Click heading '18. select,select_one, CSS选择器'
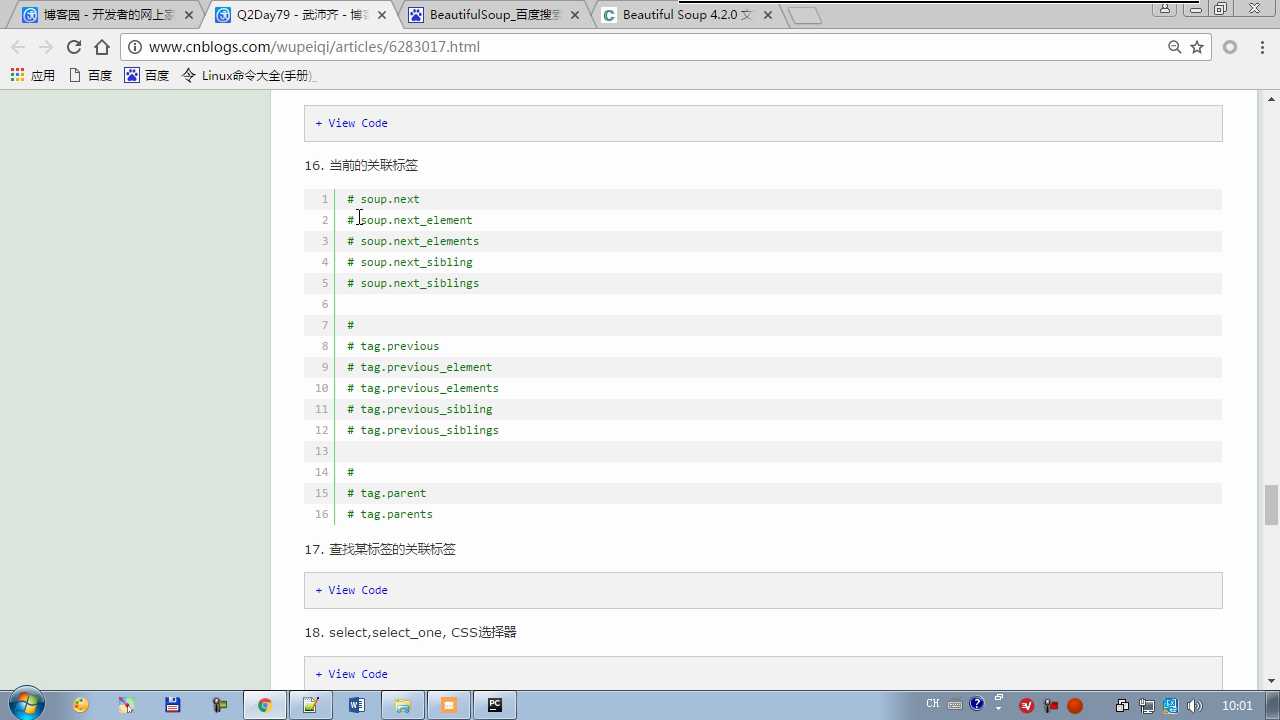Image resolution: width=1280 pixels, height=720 pixels. tap(410, 632)
